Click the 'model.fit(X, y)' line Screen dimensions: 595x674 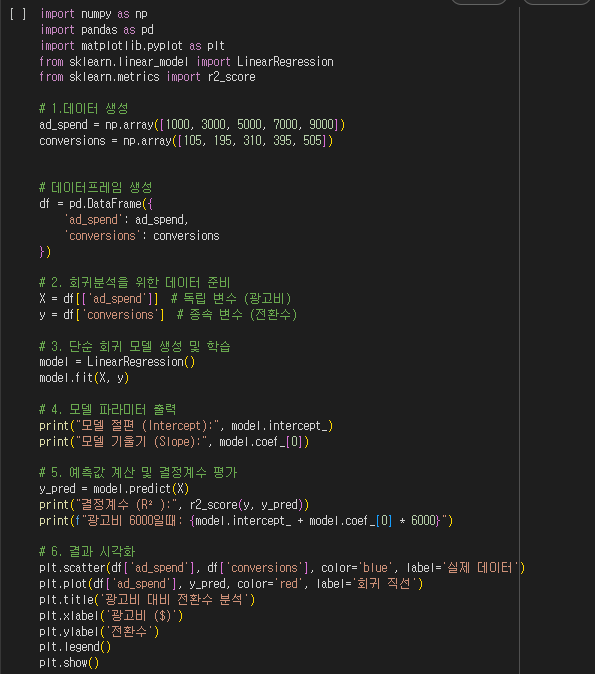pos(84,378)
